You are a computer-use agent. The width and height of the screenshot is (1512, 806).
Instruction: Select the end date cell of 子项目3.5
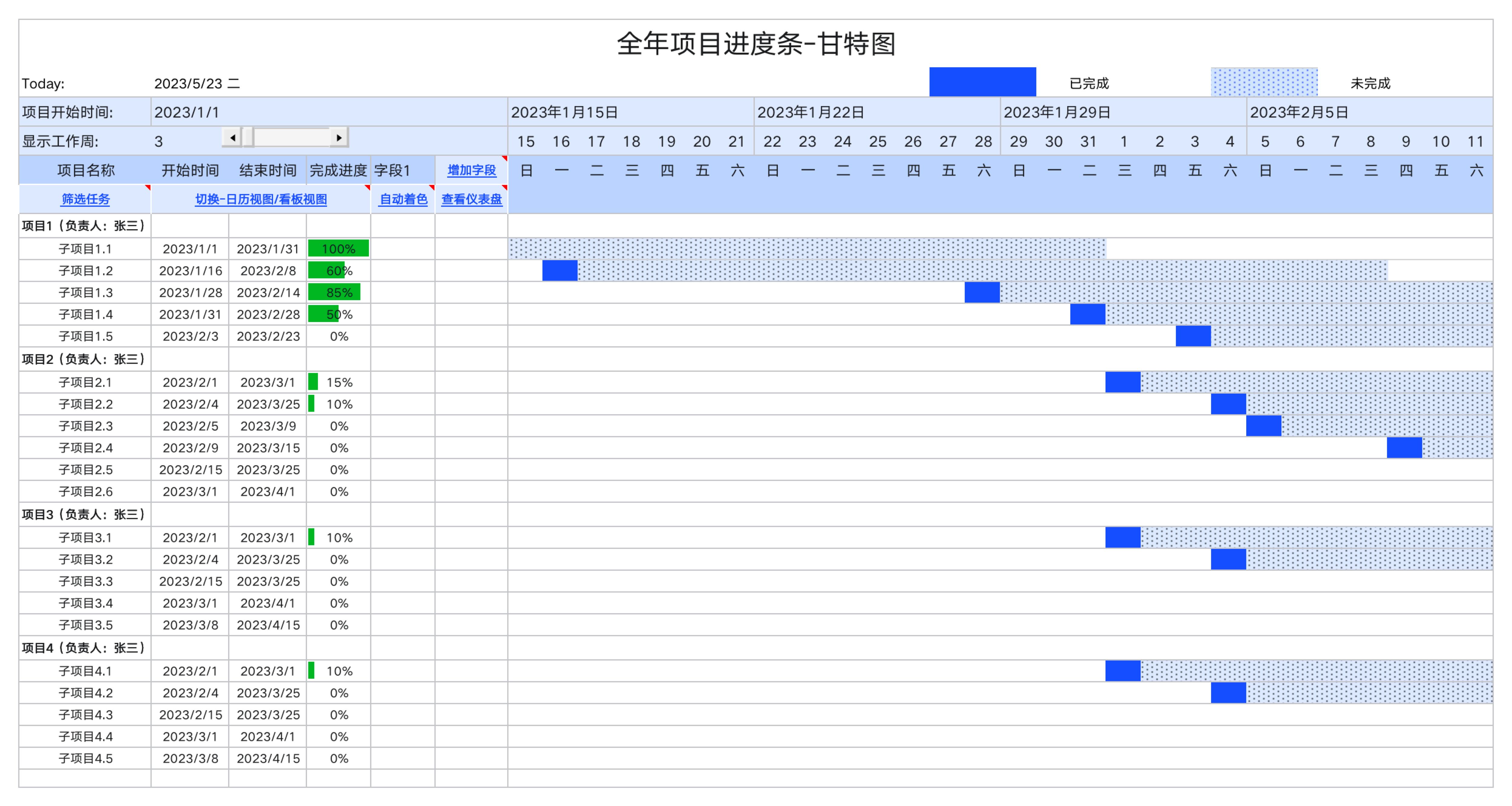point(268,625)
